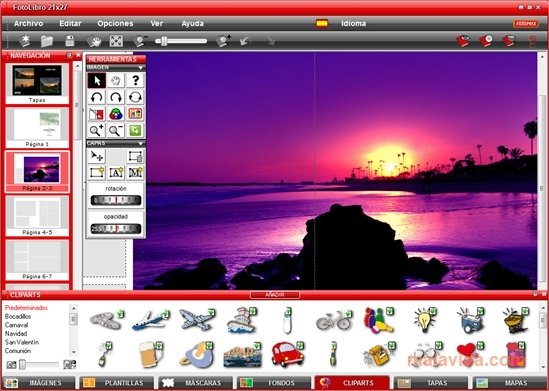Click the save floppy disk icon

tap(70, 41)
